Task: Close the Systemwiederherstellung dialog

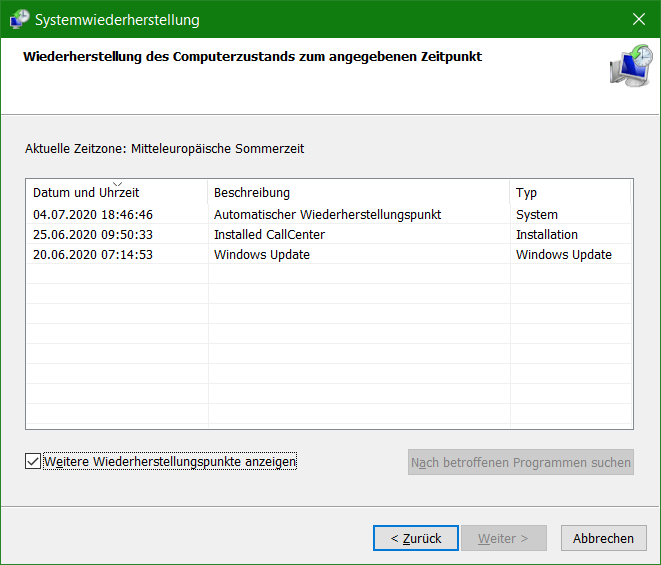Action: click(639, 19)
